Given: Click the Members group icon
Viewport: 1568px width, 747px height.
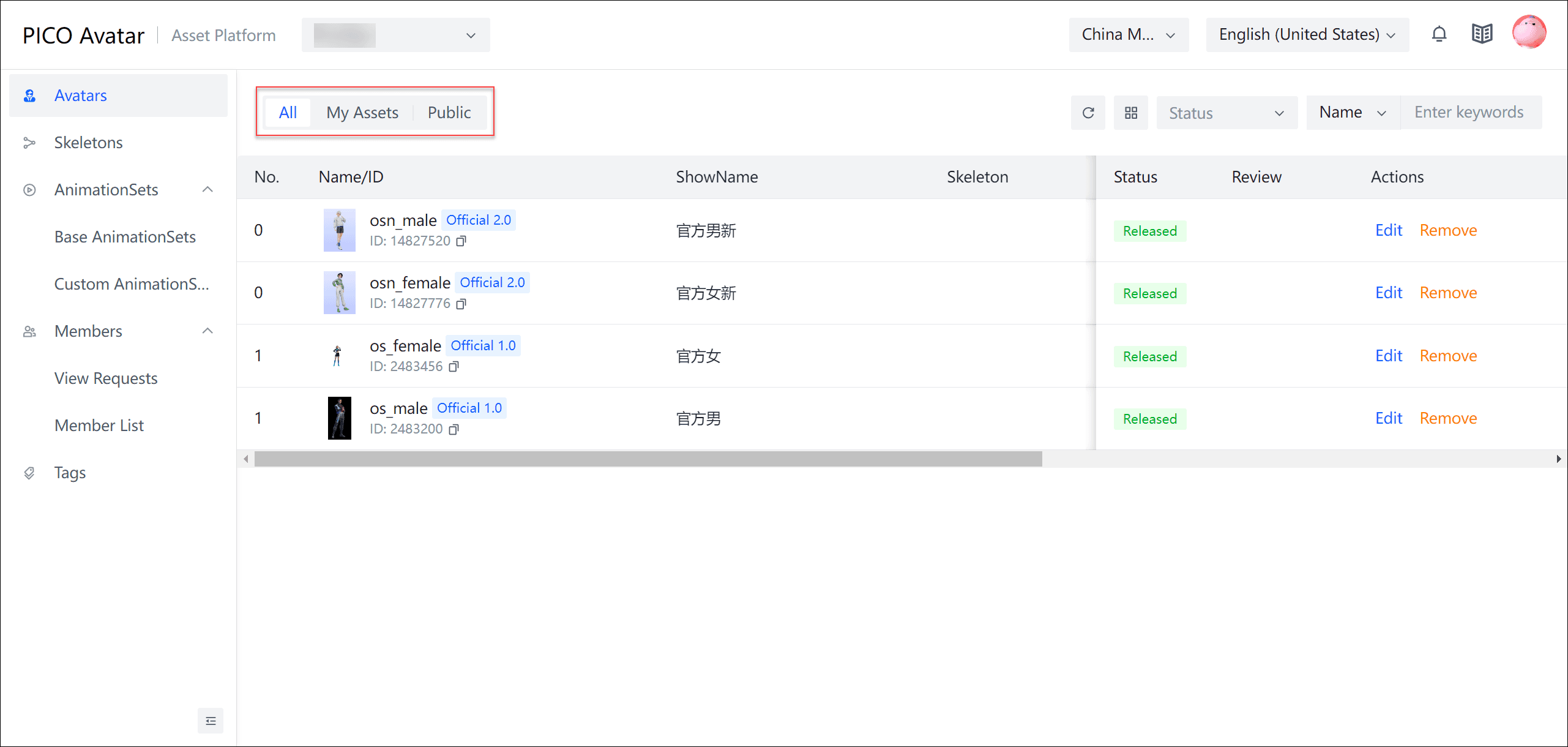Looking at the screenshot, I should tap(29, 331).
